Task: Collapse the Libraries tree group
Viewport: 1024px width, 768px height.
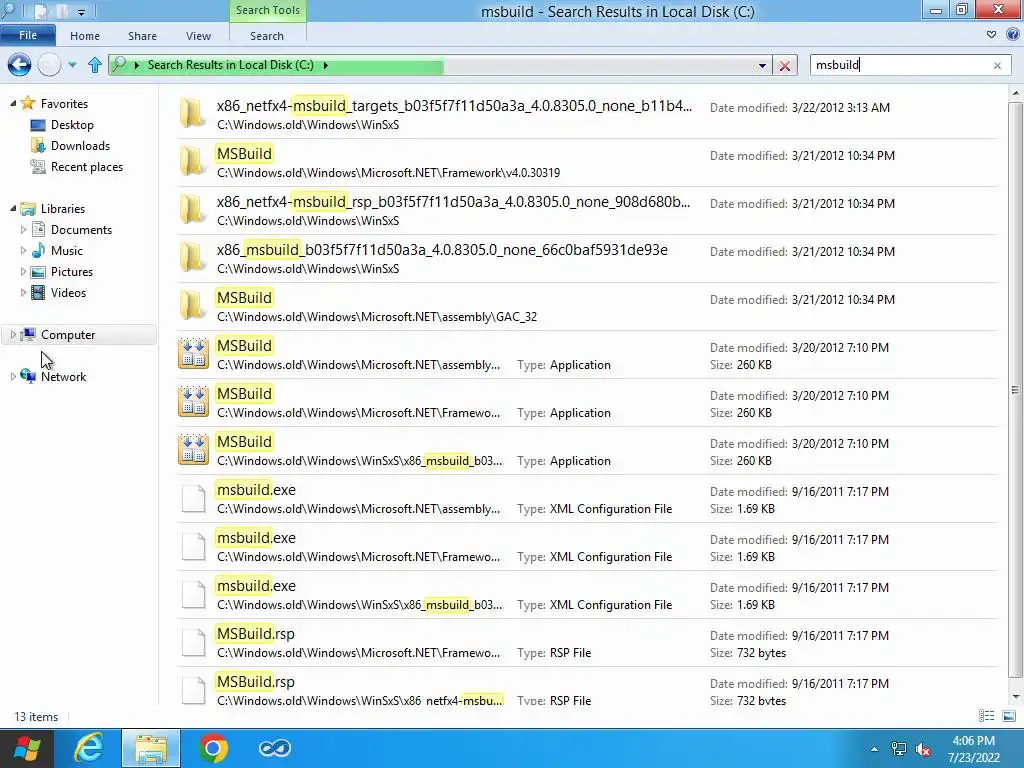Action: coord(13,209)
